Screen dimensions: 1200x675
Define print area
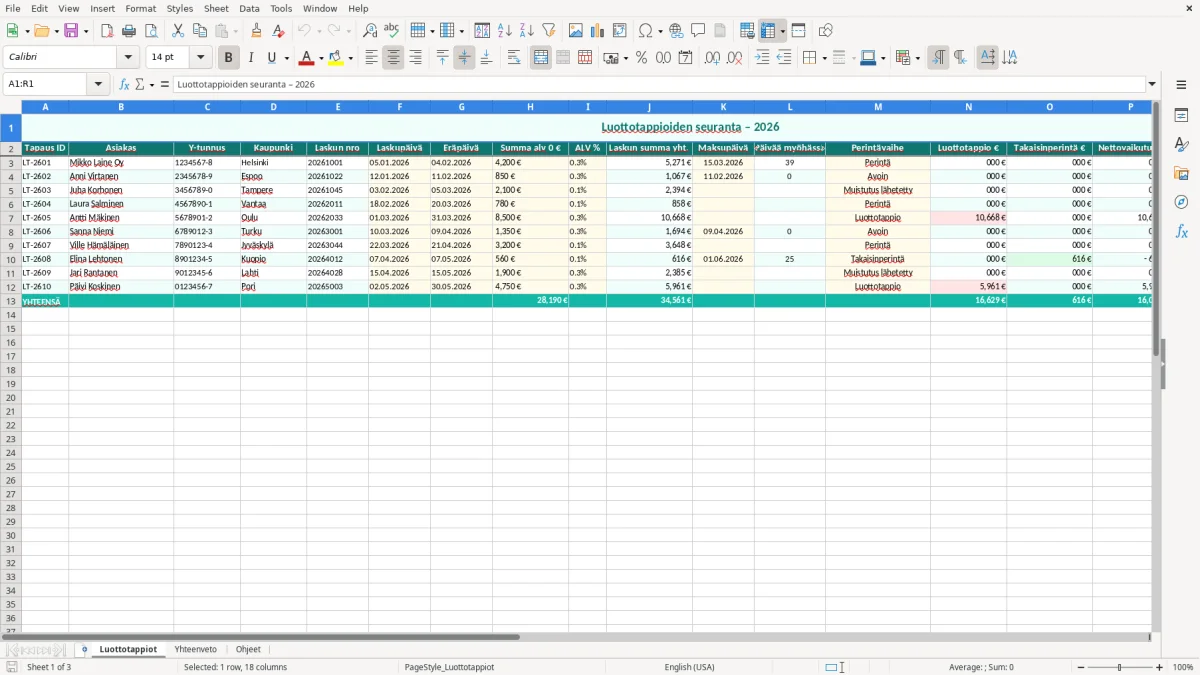[x=747, y=31]
